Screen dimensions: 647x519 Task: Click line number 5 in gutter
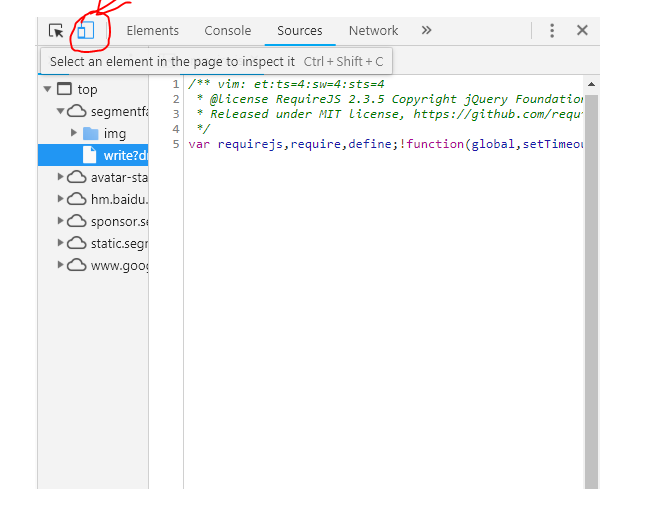coord(176,144)
